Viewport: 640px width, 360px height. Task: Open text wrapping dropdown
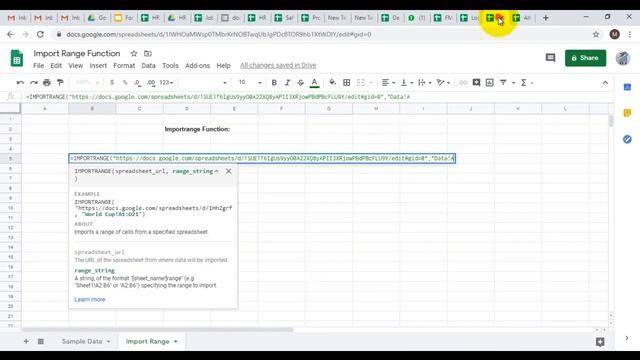425,82
